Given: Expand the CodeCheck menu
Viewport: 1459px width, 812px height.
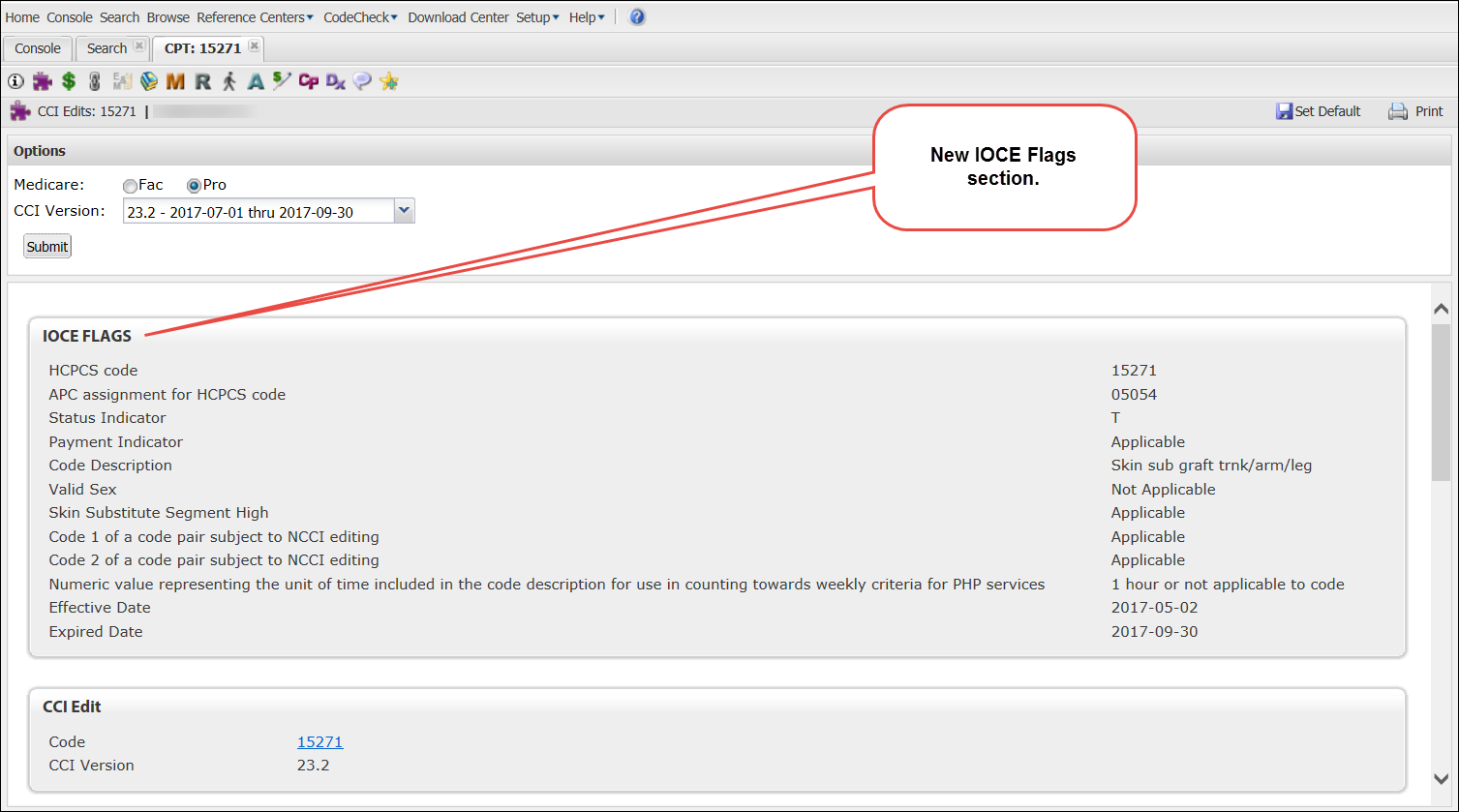Looking at the screenshot, I should (x=360, y=17).
